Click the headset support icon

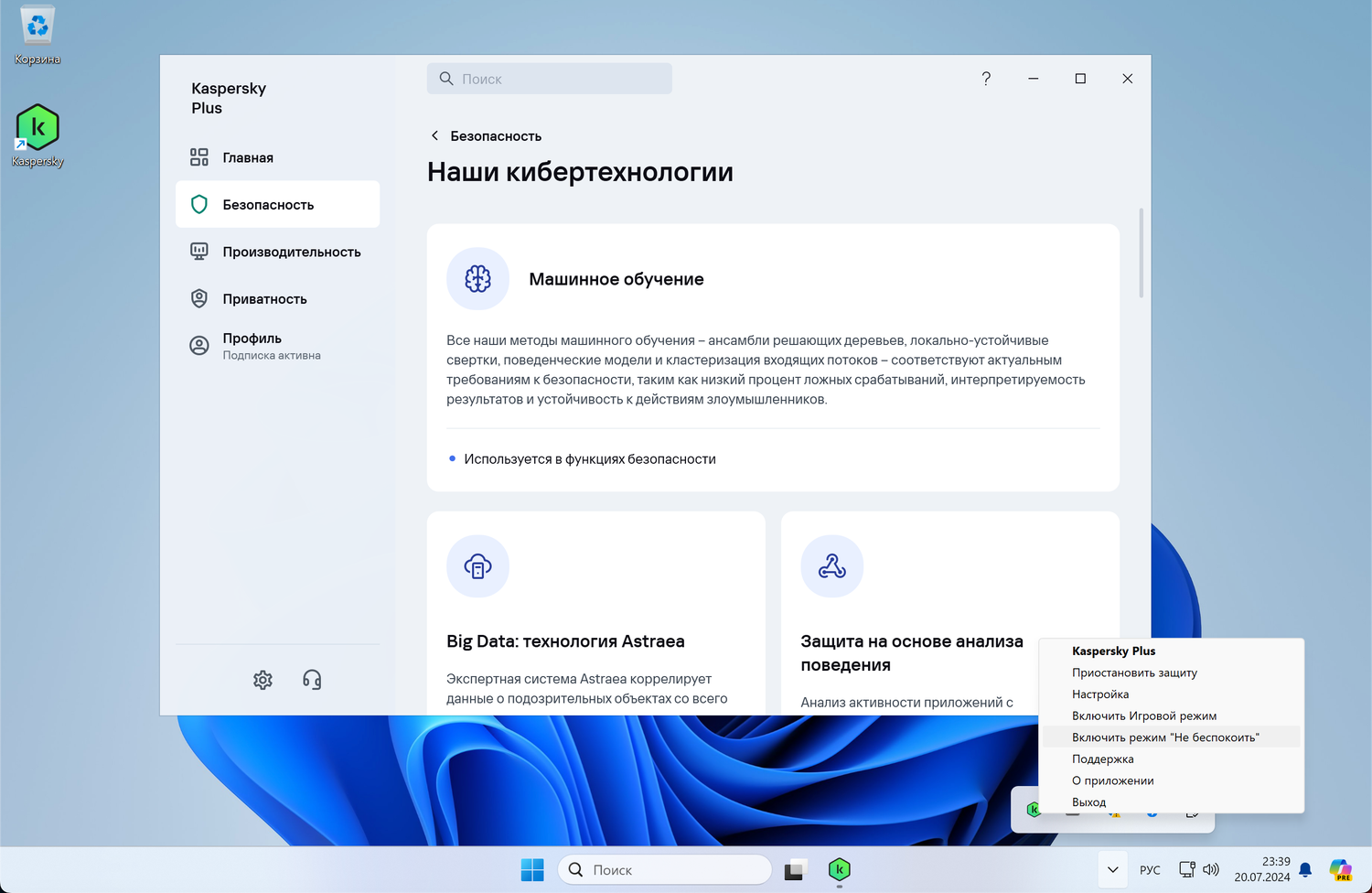[312, 680]
